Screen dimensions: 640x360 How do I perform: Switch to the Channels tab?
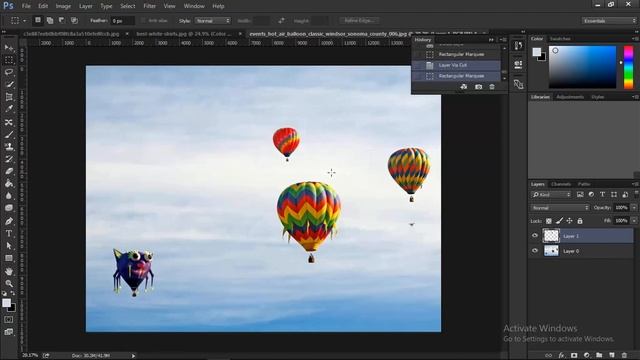pyautogui.click(x=560, y=184)
